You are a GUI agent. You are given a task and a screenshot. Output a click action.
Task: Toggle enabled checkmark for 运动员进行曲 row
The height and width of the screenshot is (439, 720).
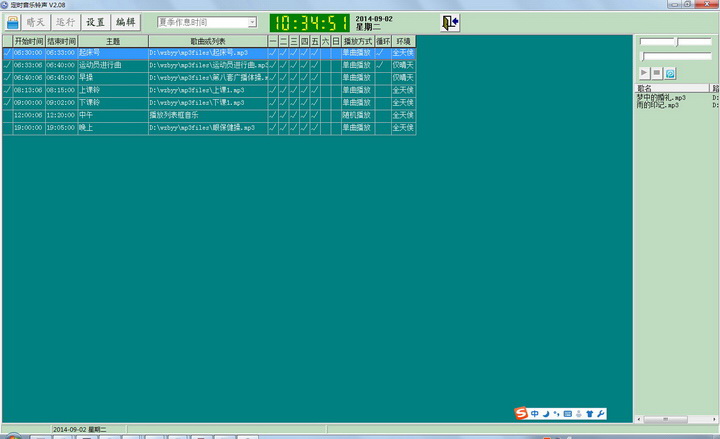(x=7, y=65)
